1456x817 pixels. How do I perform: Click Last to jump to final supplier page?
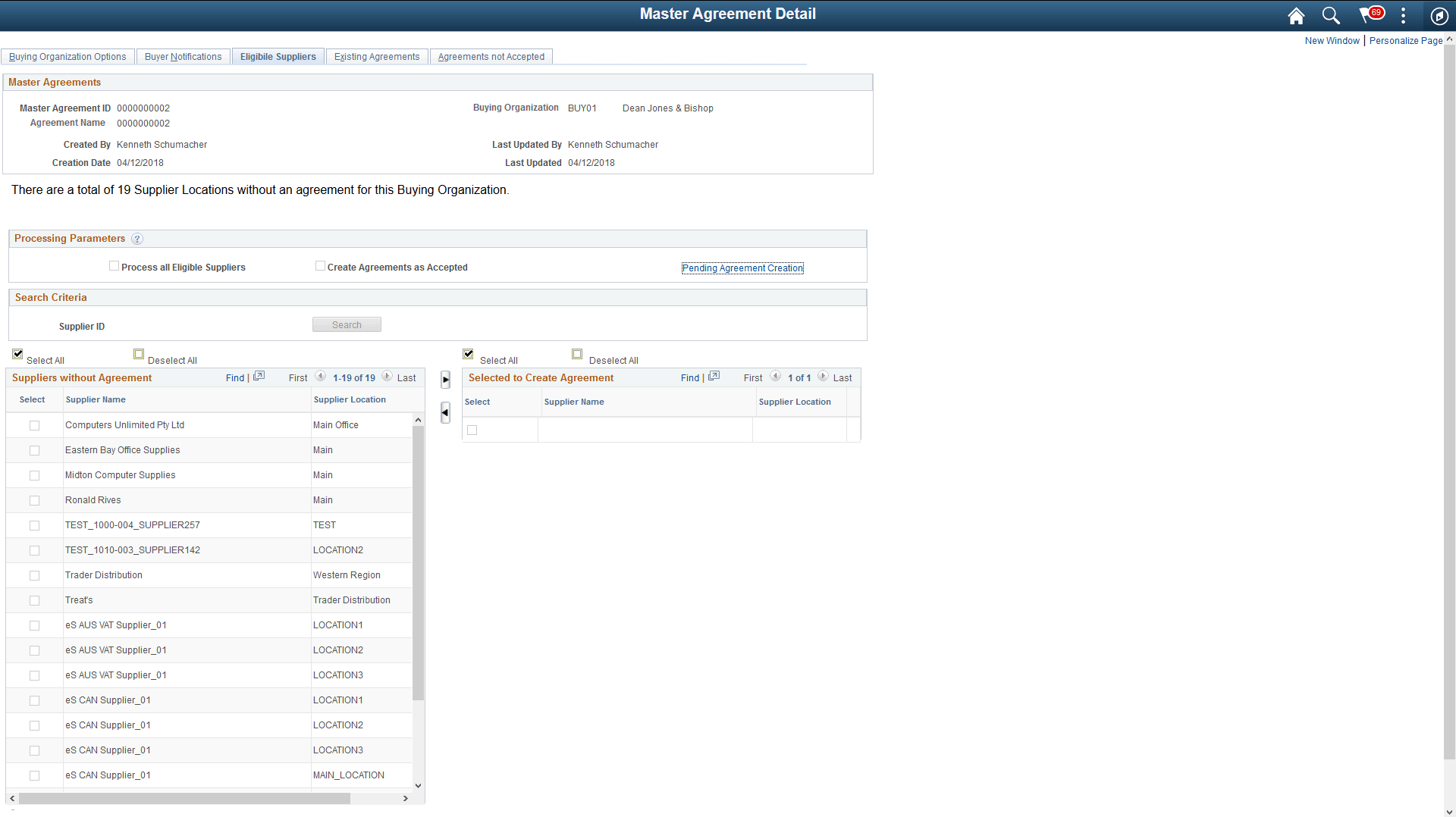click(x=408, y=377)
